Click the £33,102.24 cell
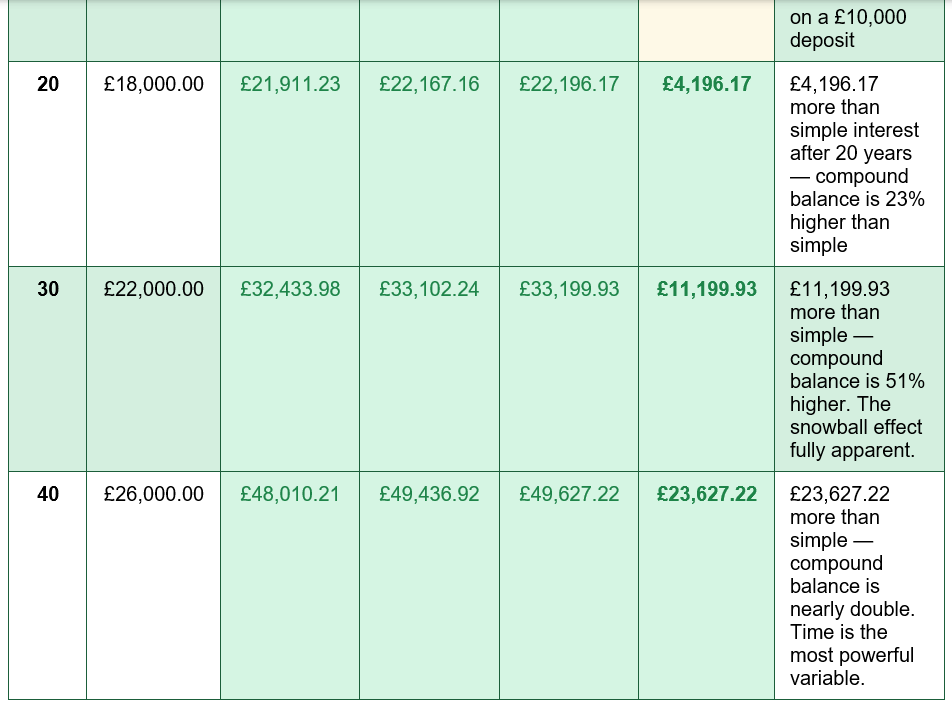Image resolution: width=952 pixels, height=703 pixels. tap(429, 368)
